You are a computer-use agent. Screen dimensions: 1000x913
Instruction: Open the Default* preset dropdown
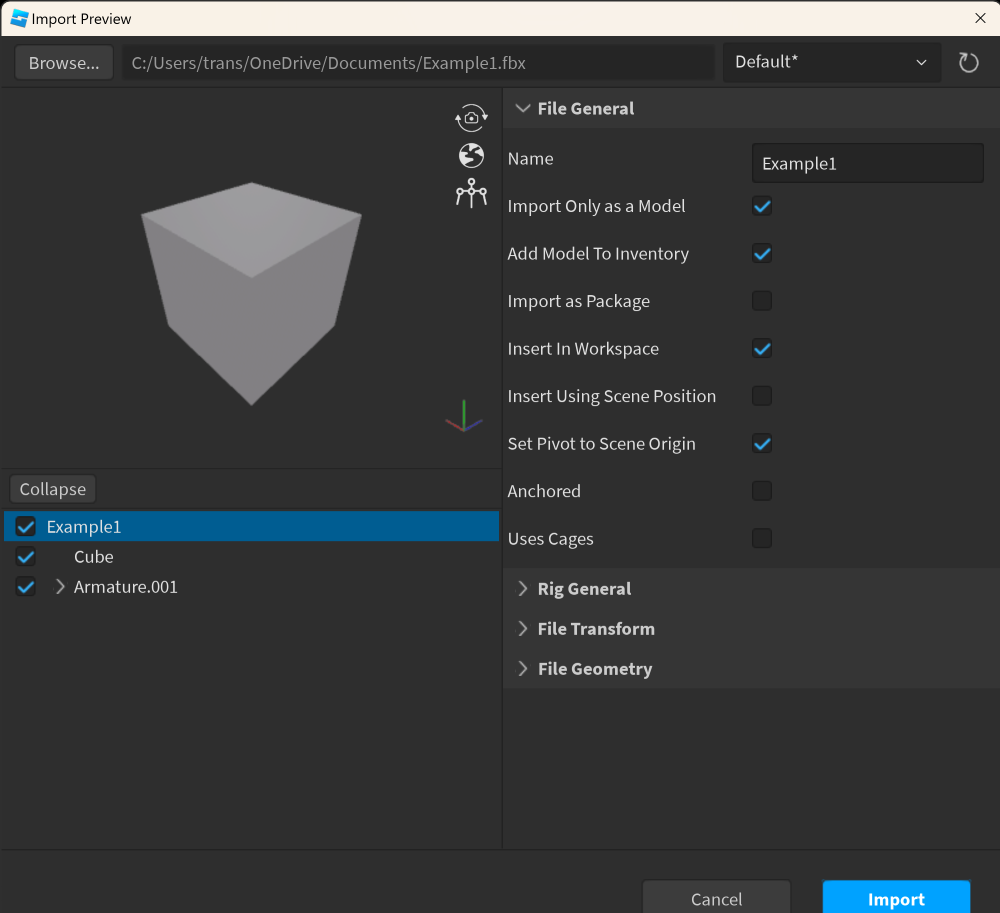(832, 62)
